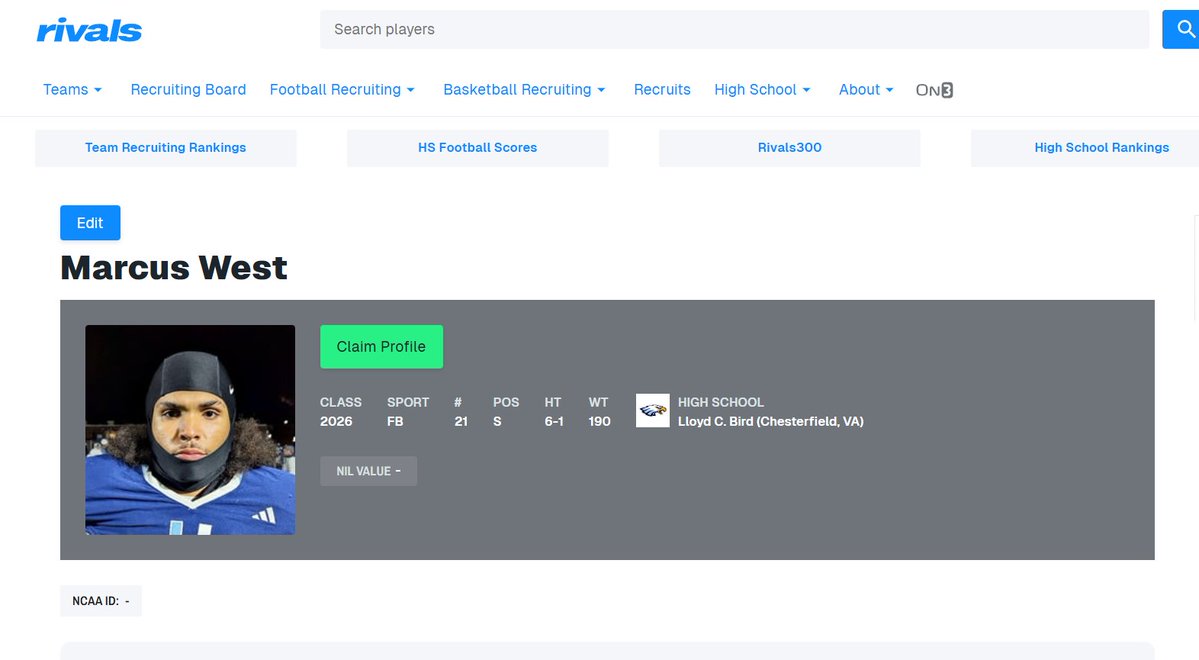The image size is (1199, 660).
Task: Expand the Basketball Recruiting dropdown
Action: point(525,89)
